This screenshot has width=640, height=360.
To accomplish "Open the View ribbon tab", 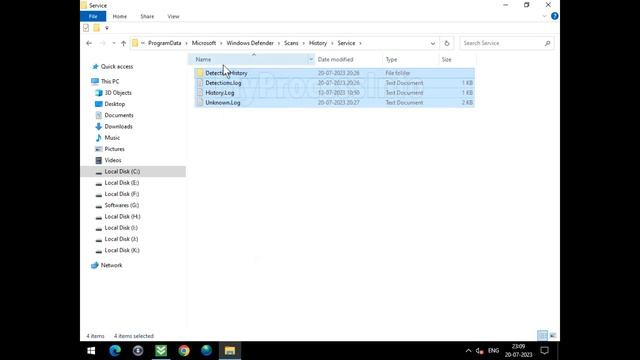I will pos(173,16).
